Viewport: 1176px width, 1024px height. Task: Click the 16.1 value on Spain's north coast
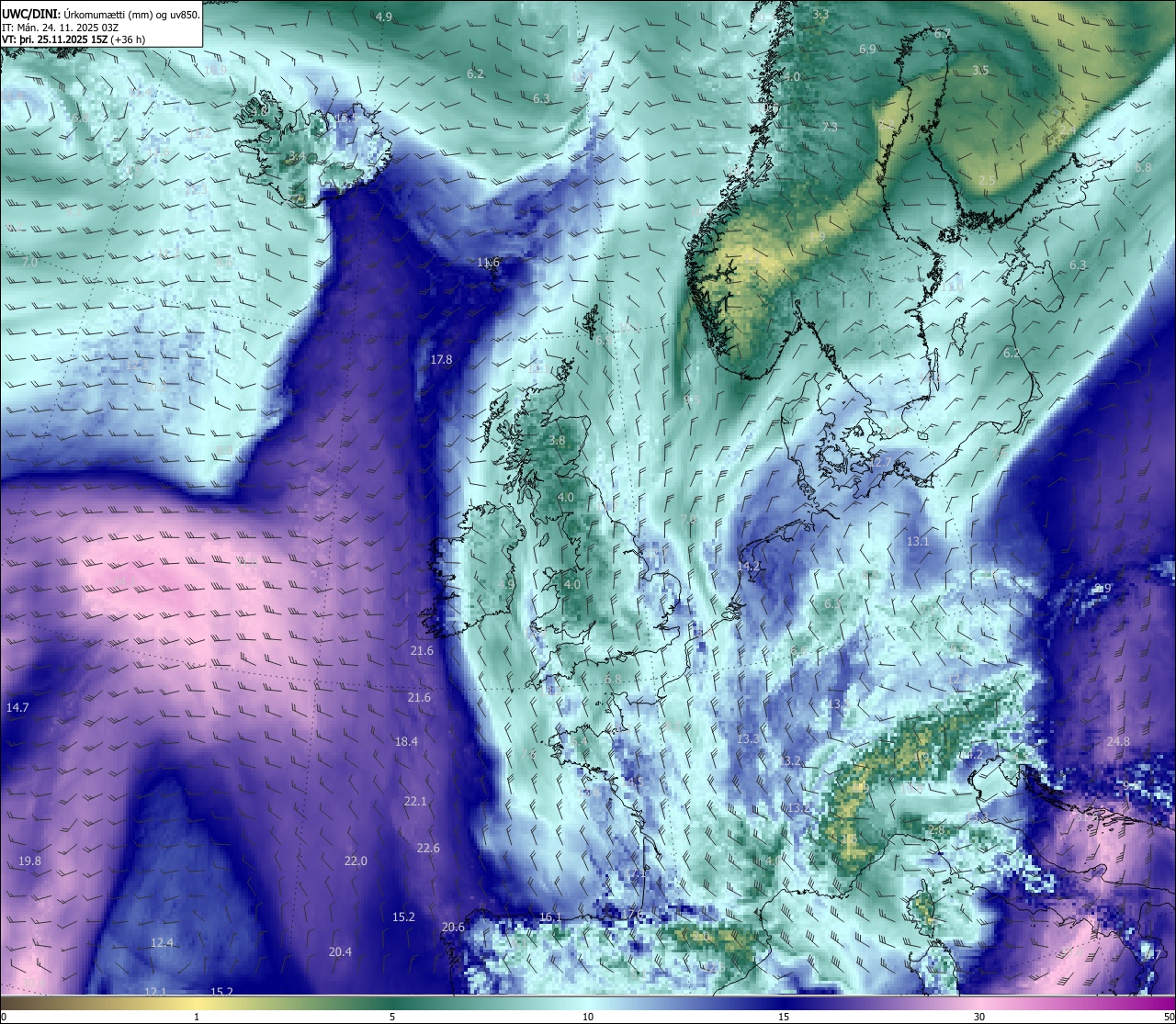(549, 917)
